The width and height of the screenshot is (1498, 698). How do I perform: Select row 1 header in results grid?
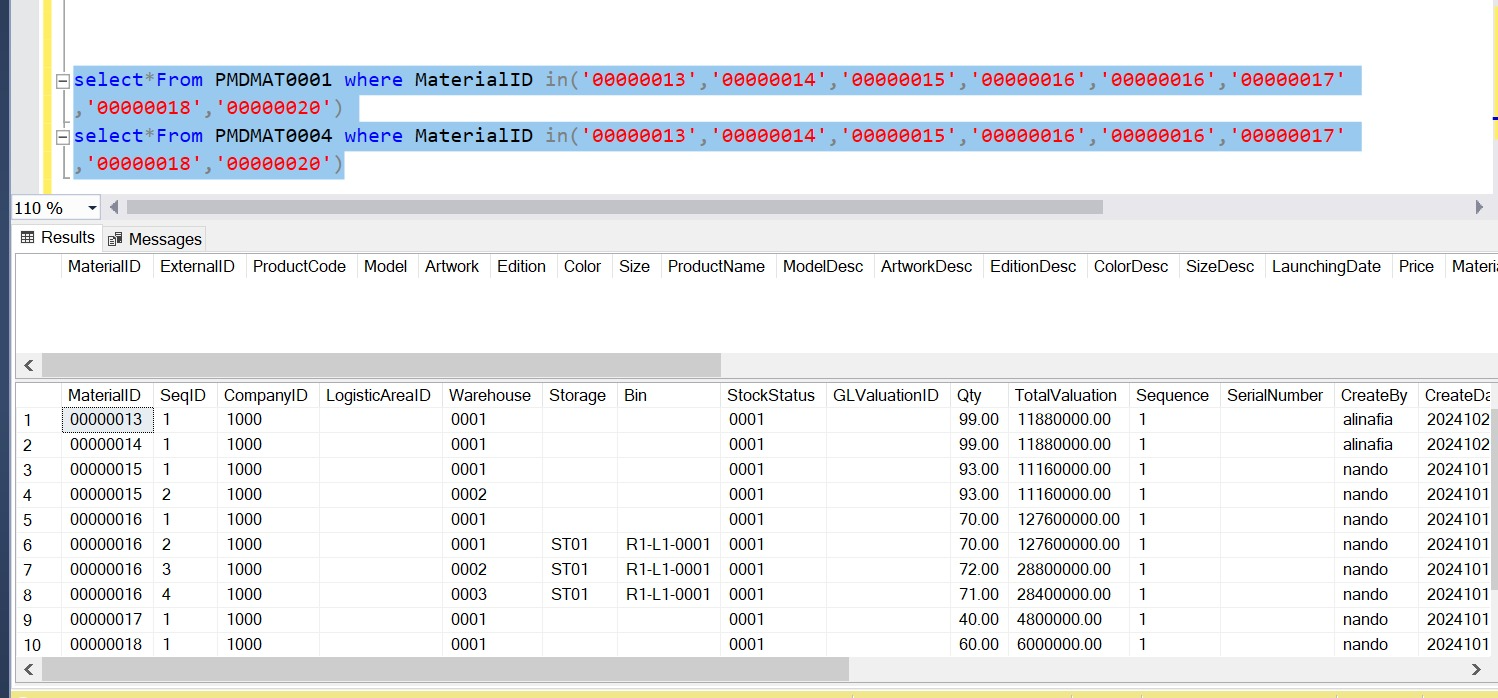(x=38, y=420)
